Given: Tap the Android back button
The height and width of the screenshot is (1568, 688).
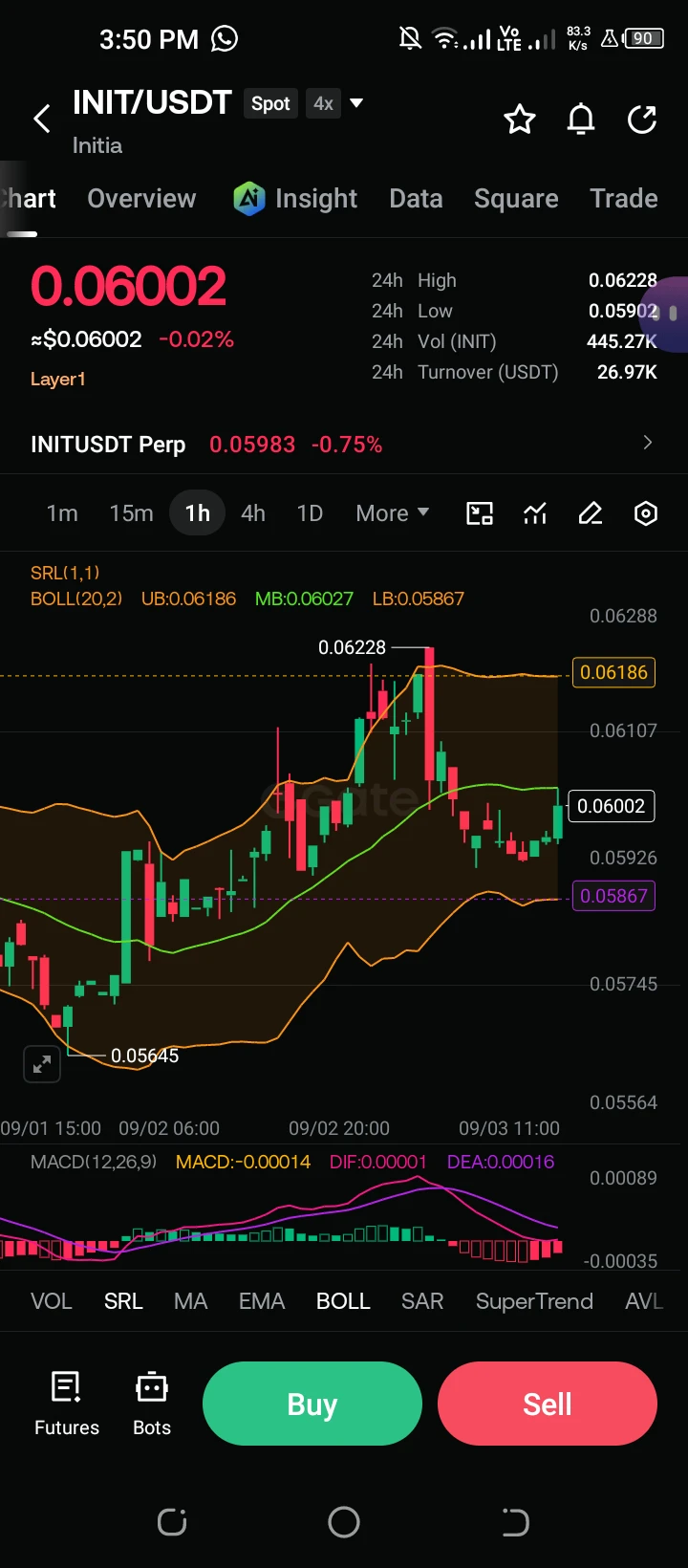Looking at the screenshot, I should (515, 1521).
